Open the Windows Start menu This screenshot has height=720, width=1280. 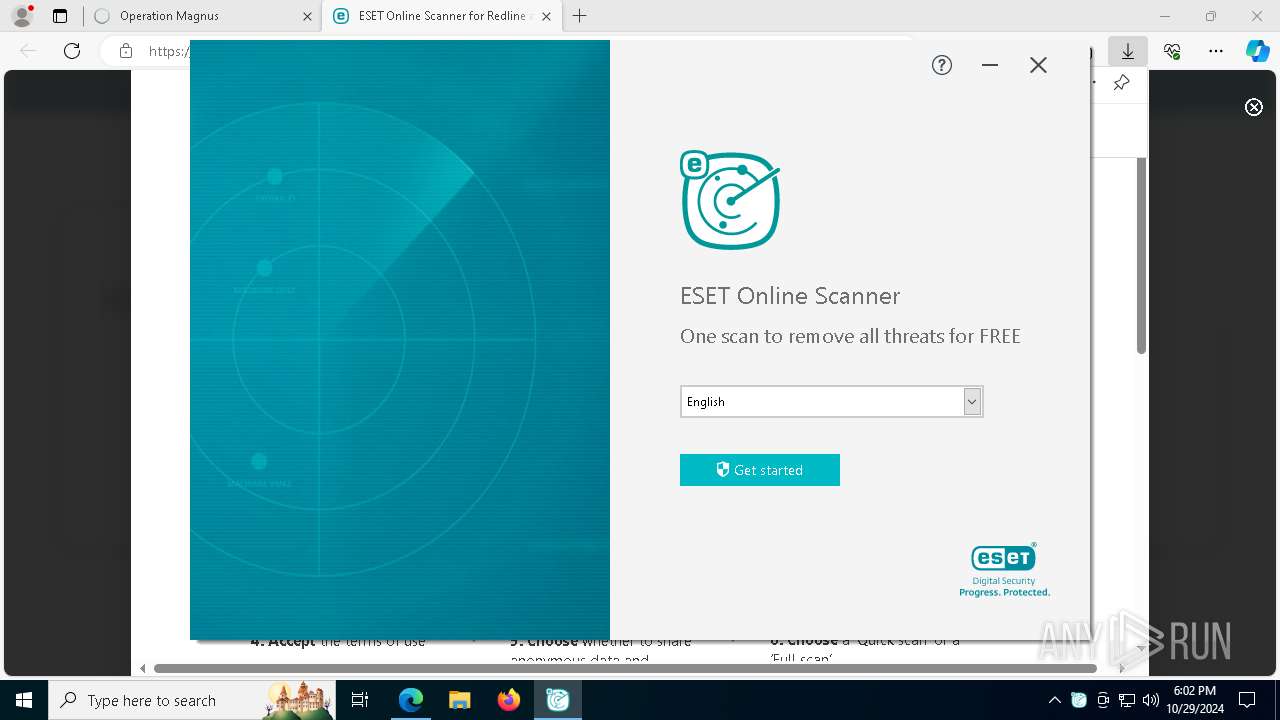[x=23, y=700]
